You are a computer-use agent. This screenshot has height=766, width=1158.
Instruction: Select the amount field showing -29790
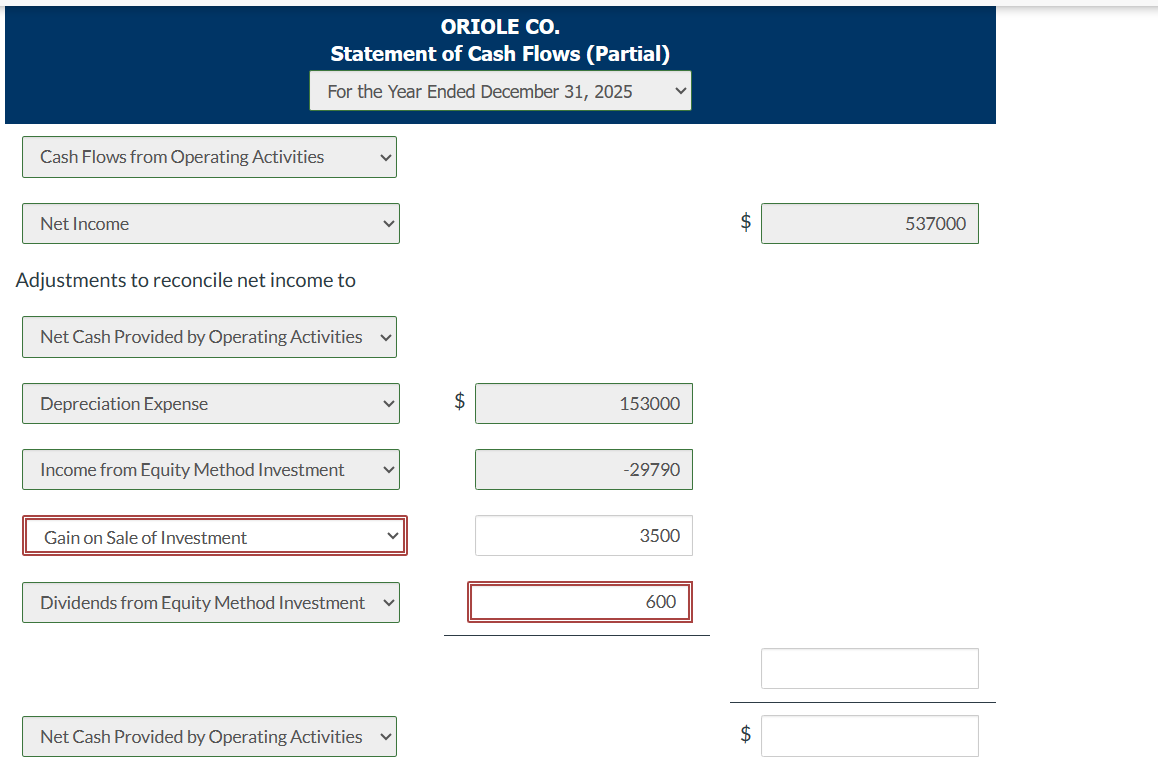click(x=583, y=469)
